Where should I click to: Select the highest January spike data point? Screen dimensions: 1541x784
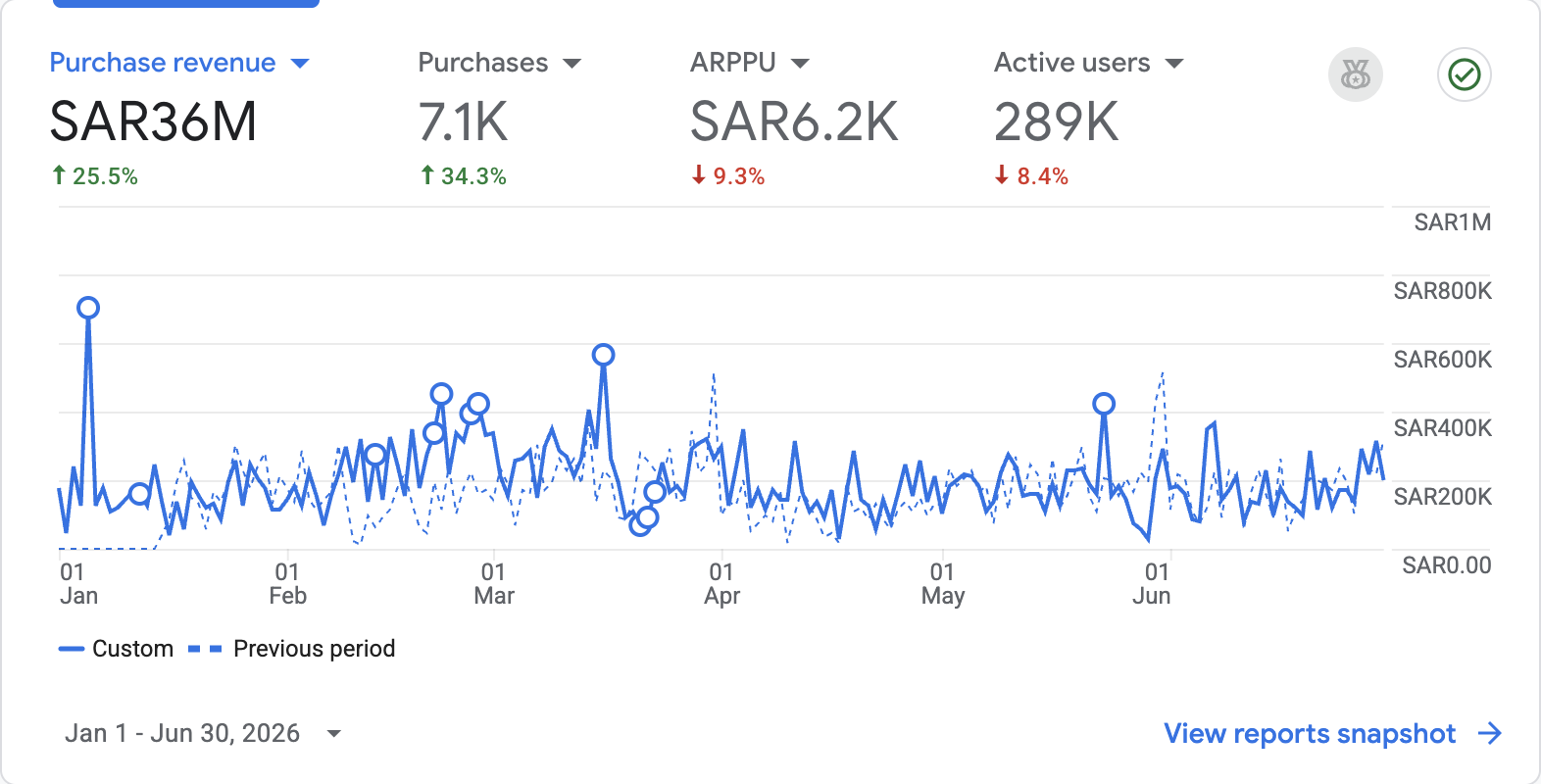click(88, 308)
